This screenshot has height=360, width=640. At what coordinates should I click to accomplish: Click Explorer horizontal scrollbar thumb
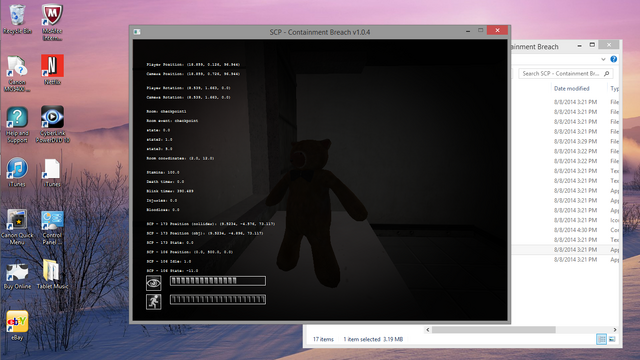[x=493, y=330]
